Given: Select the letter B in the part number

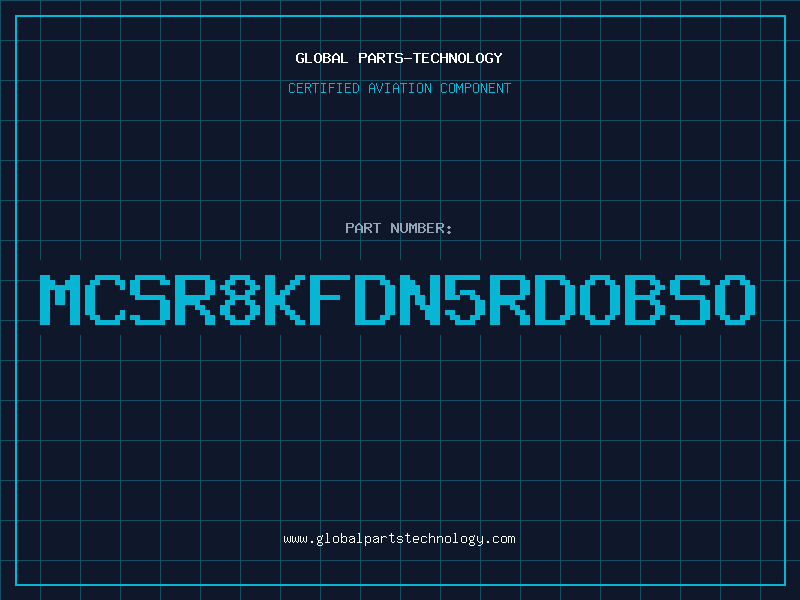Looking at the screenshot, I should pos(644,299).
